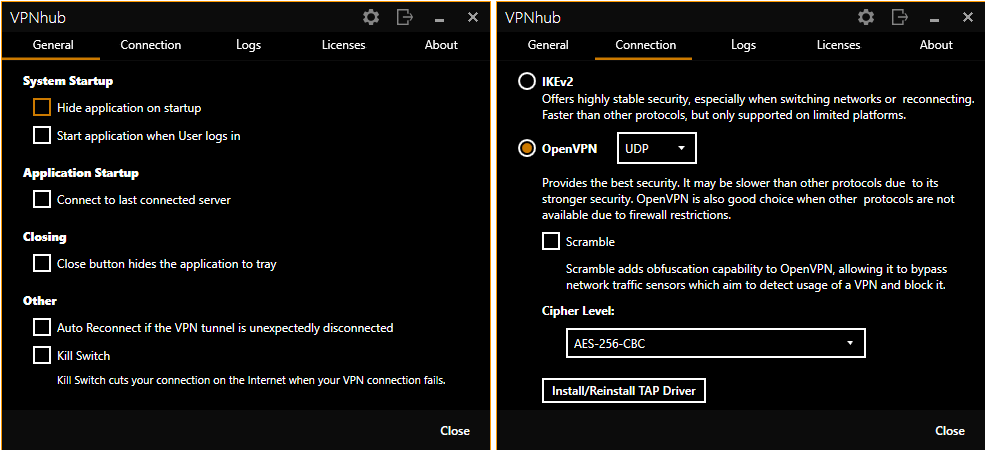Minimize the left VPNhub window
This screenshot has height=450, width=985.
[x=440, y=20]
